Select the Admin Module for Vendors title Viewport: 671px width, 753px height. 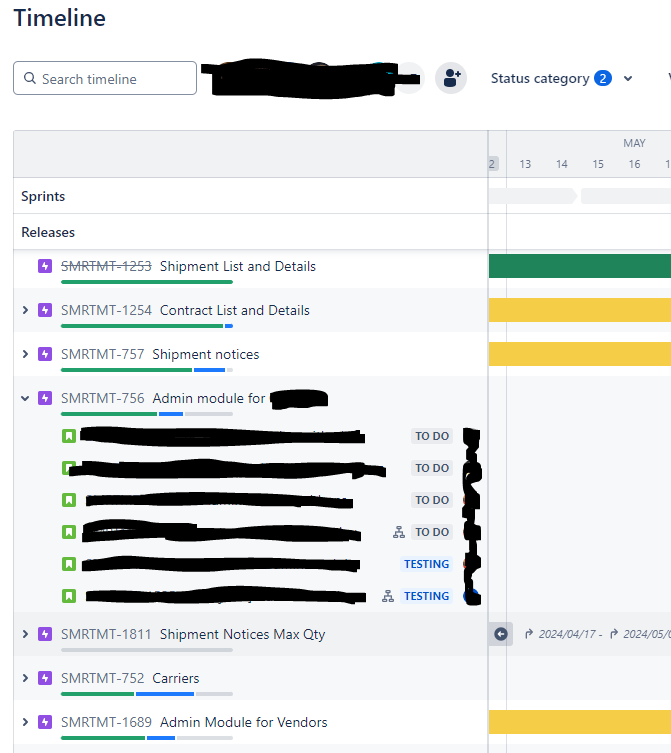(244, 722)
